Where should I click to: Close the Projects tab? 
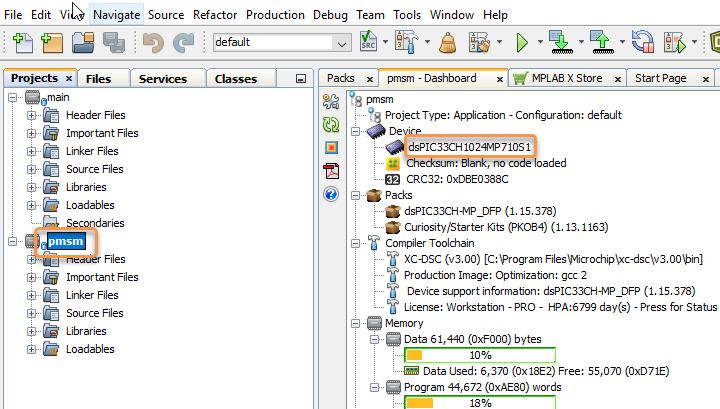pyautogui.click(x=69, y=78)
